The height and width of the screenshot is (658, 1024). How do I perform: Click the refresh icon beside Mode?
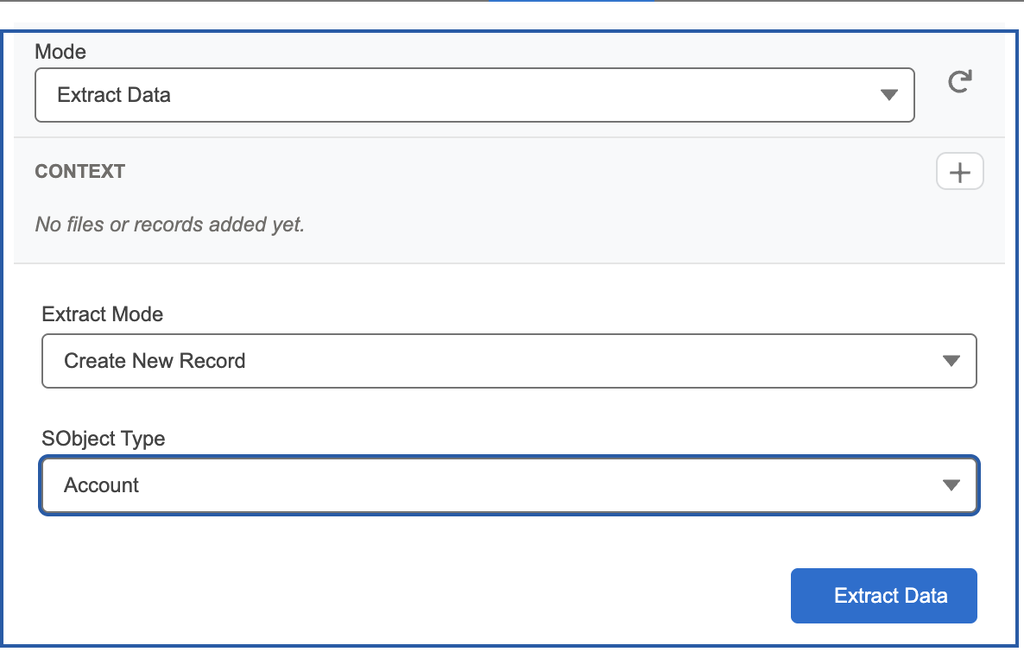tap(960, 82)
